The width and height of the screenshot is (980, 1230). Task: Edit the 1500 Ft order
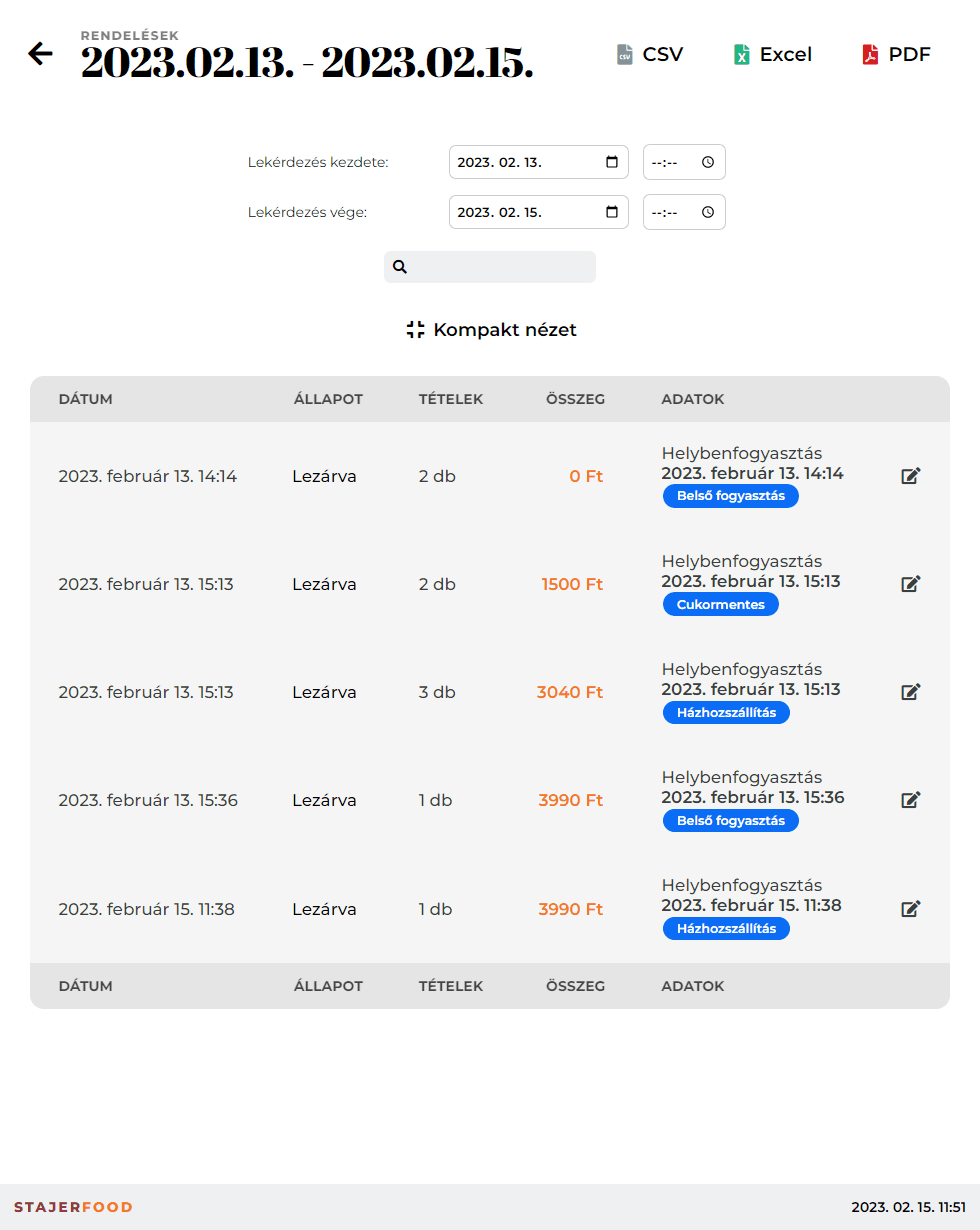910,584
